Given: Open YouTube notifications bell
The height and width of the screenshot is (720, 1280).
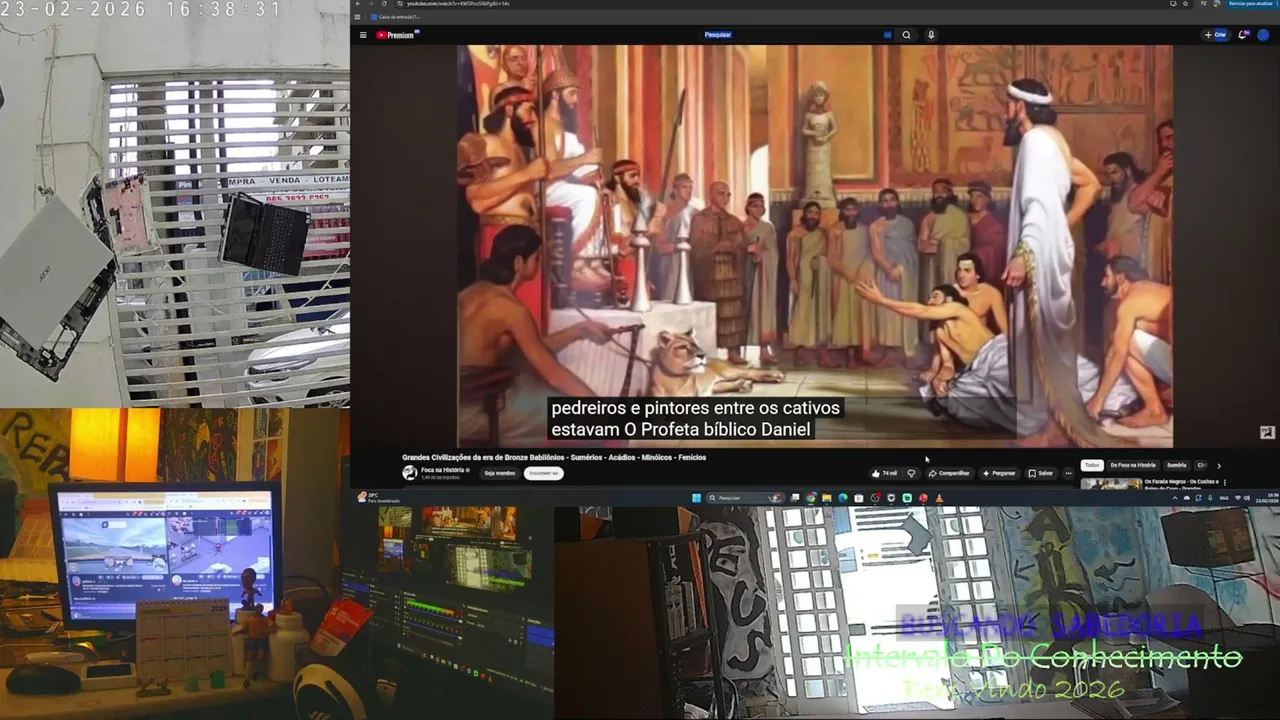Looking at the screenshot, I should click(x=1243, y=35).
